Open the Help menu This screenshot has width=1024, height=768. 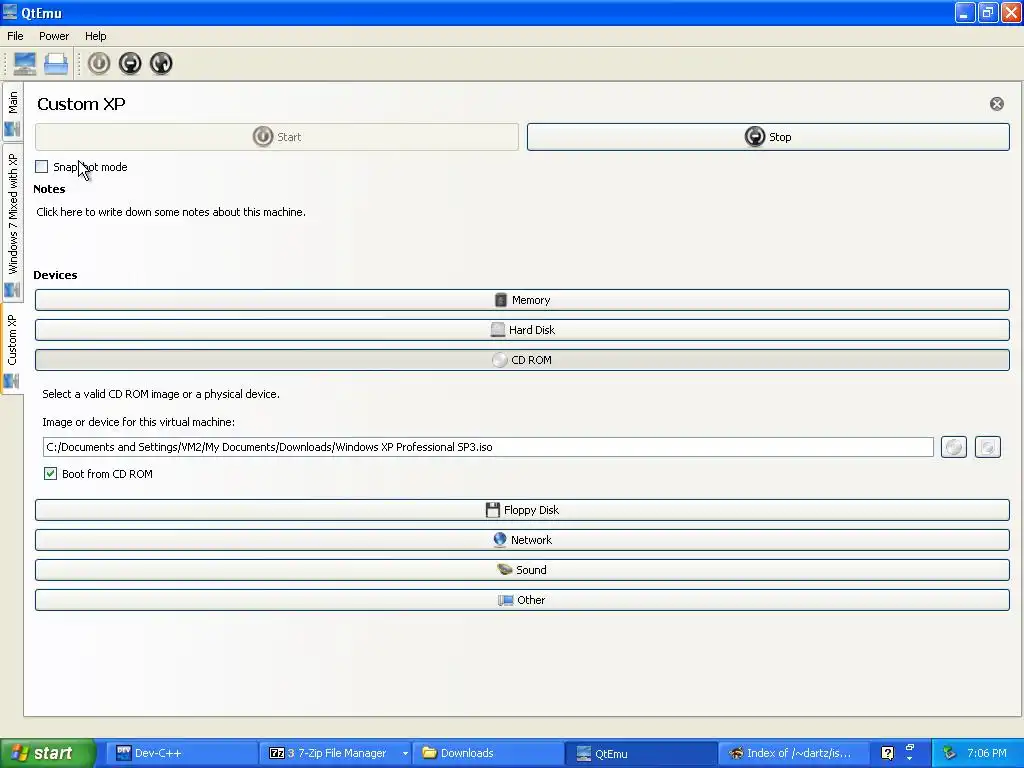[95, 36]
